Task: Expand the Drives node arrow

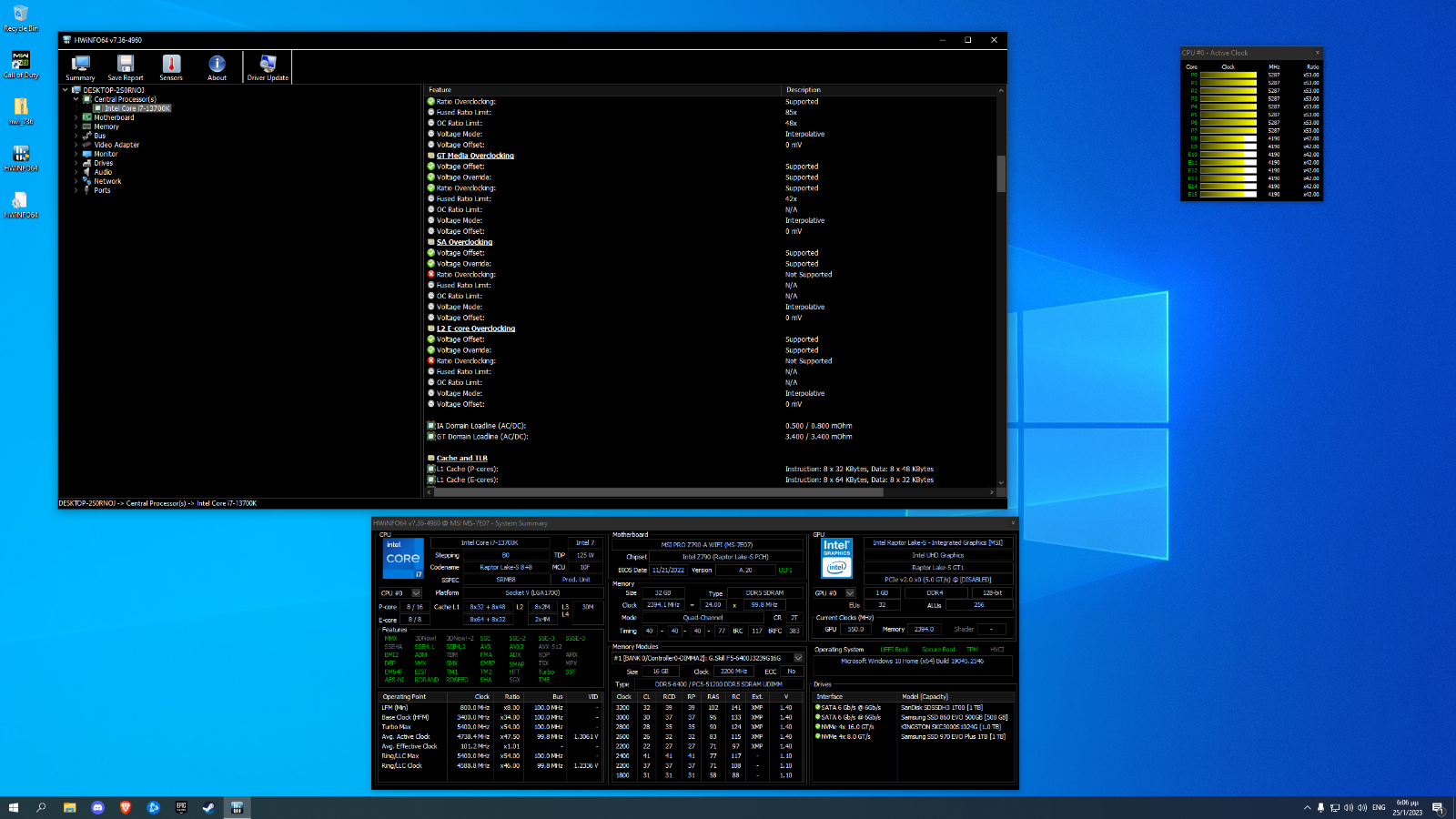Action: 76,163
